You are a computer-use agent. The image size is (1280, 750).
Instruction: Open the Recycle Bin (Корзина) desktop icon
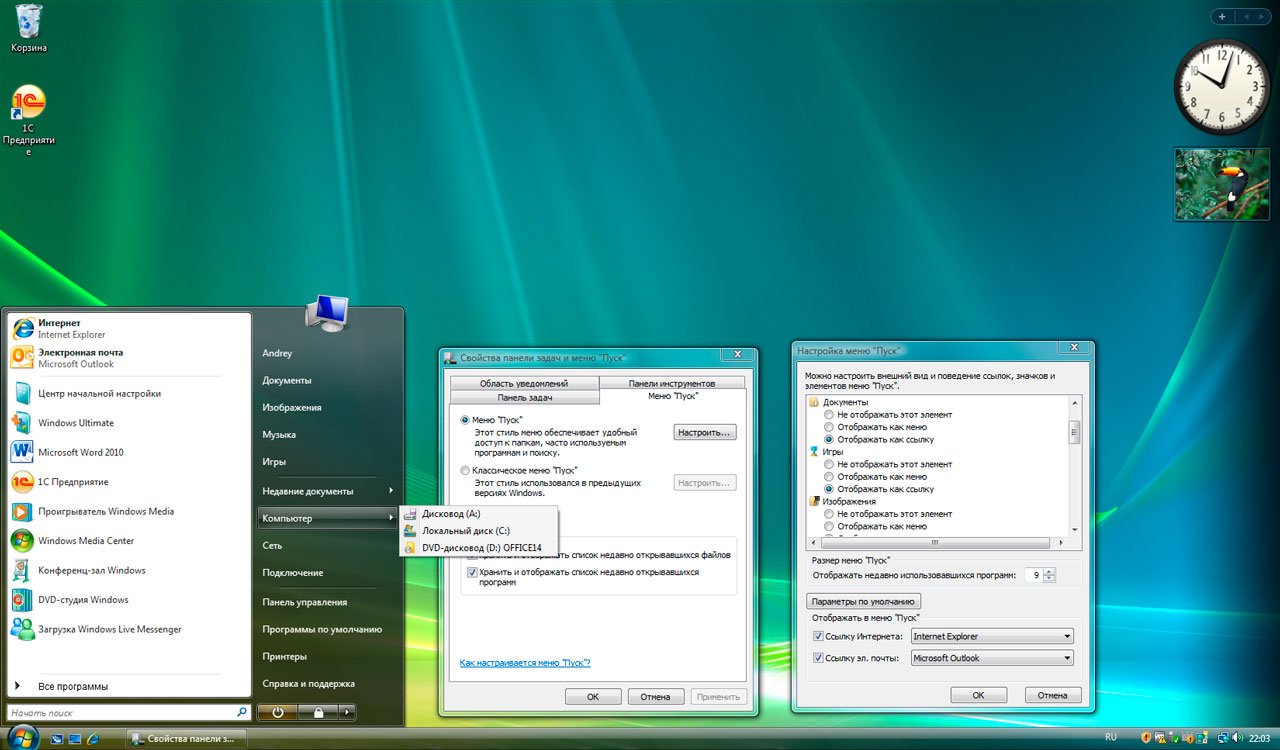(29, 26)
